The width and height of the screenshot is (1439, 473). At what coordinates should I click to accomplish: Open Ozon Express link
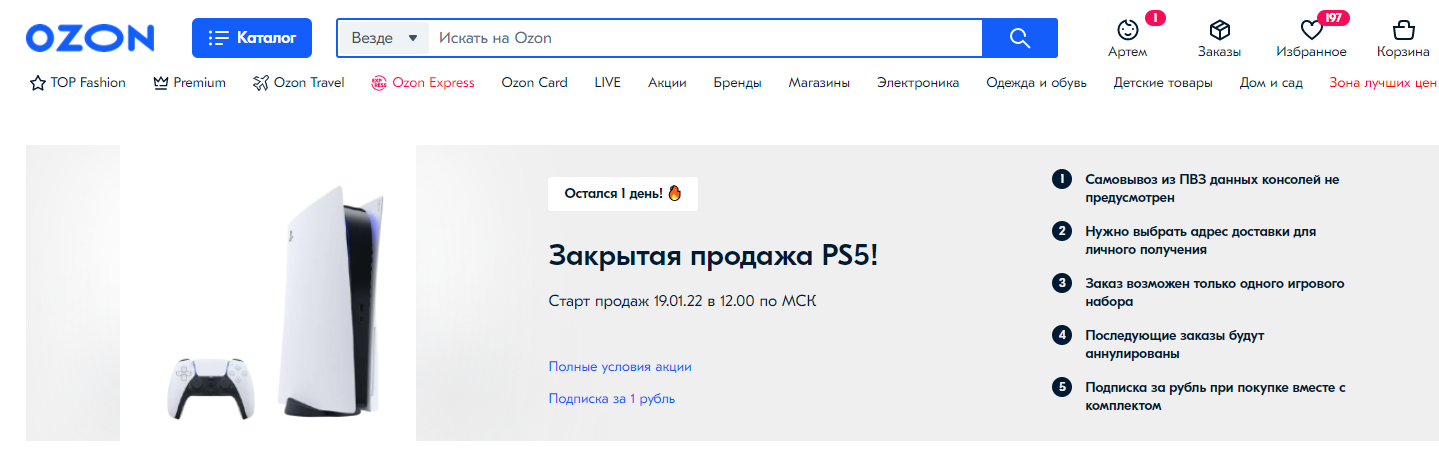pyautogui.click(x=423, y=83)
